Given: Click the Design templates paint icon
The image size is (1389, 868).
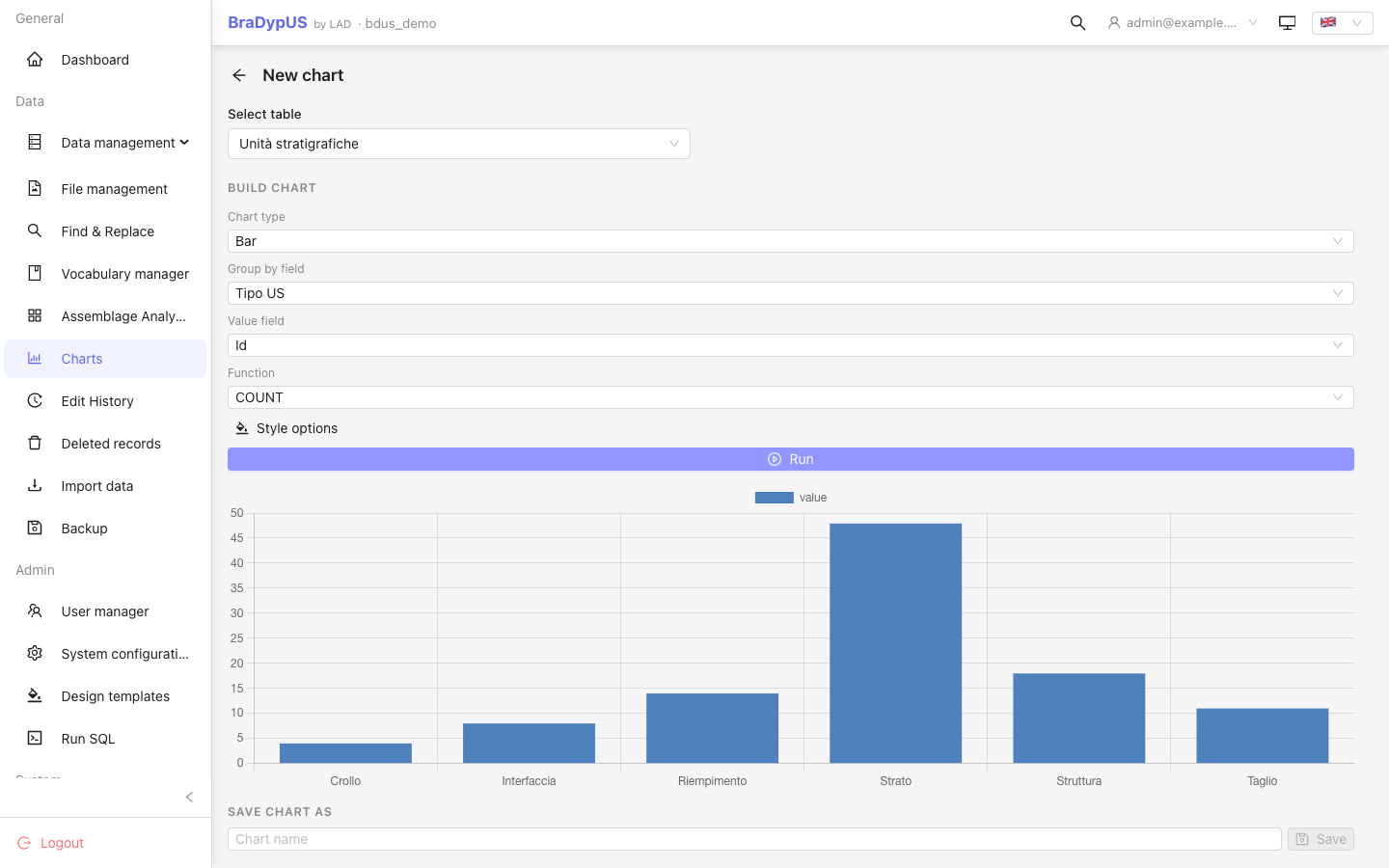Looking at the screenshot, I should [x=35, y=696].
